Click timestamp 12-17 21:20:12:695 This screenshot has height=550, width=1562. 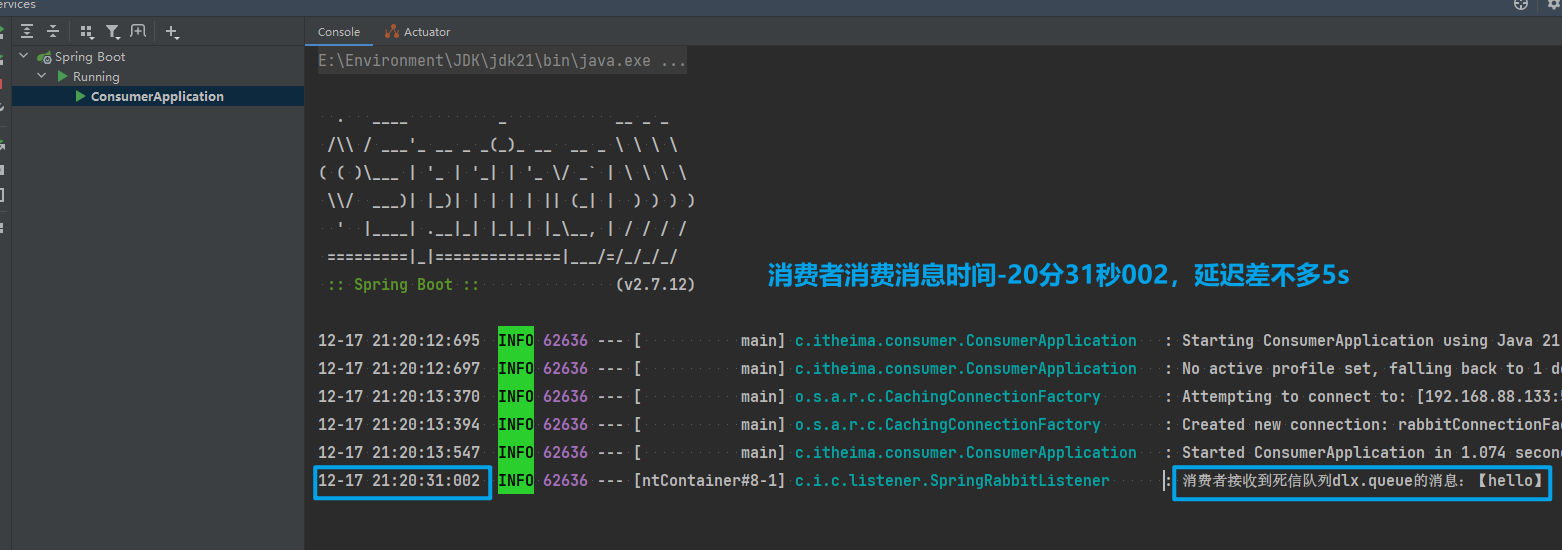click(399, 341)
